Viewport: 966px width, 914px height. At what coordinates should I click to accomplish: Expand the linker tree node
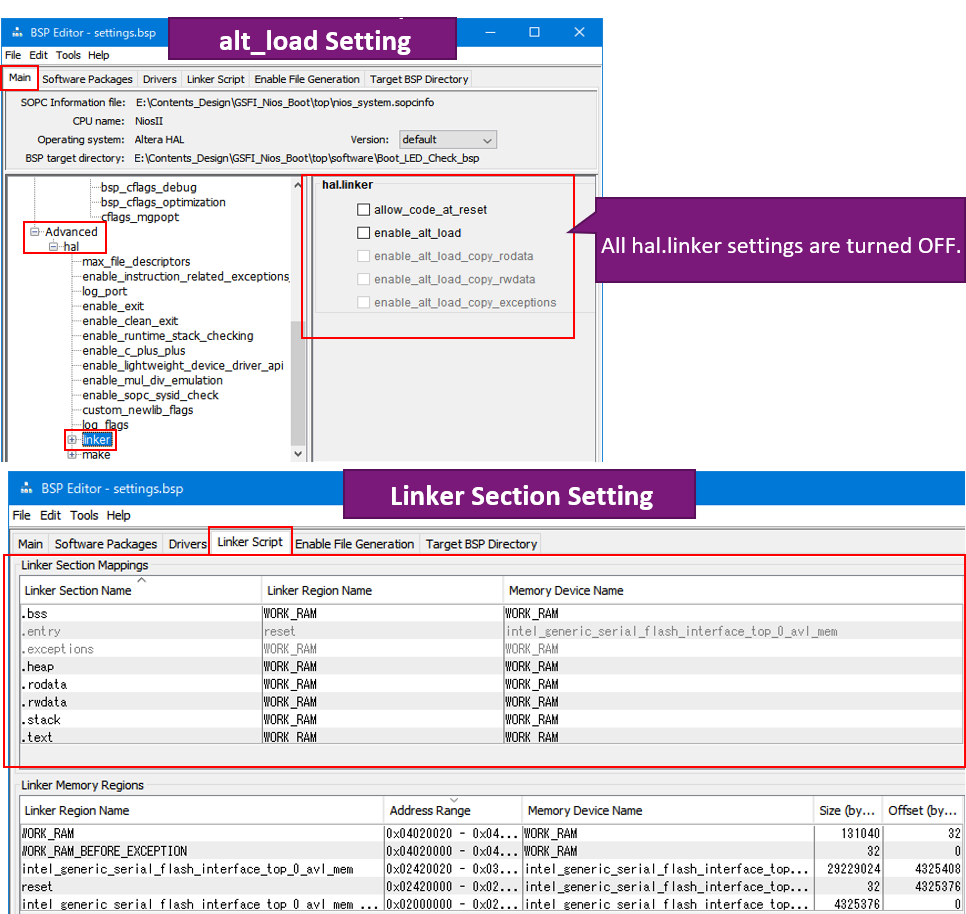(72, 440)
